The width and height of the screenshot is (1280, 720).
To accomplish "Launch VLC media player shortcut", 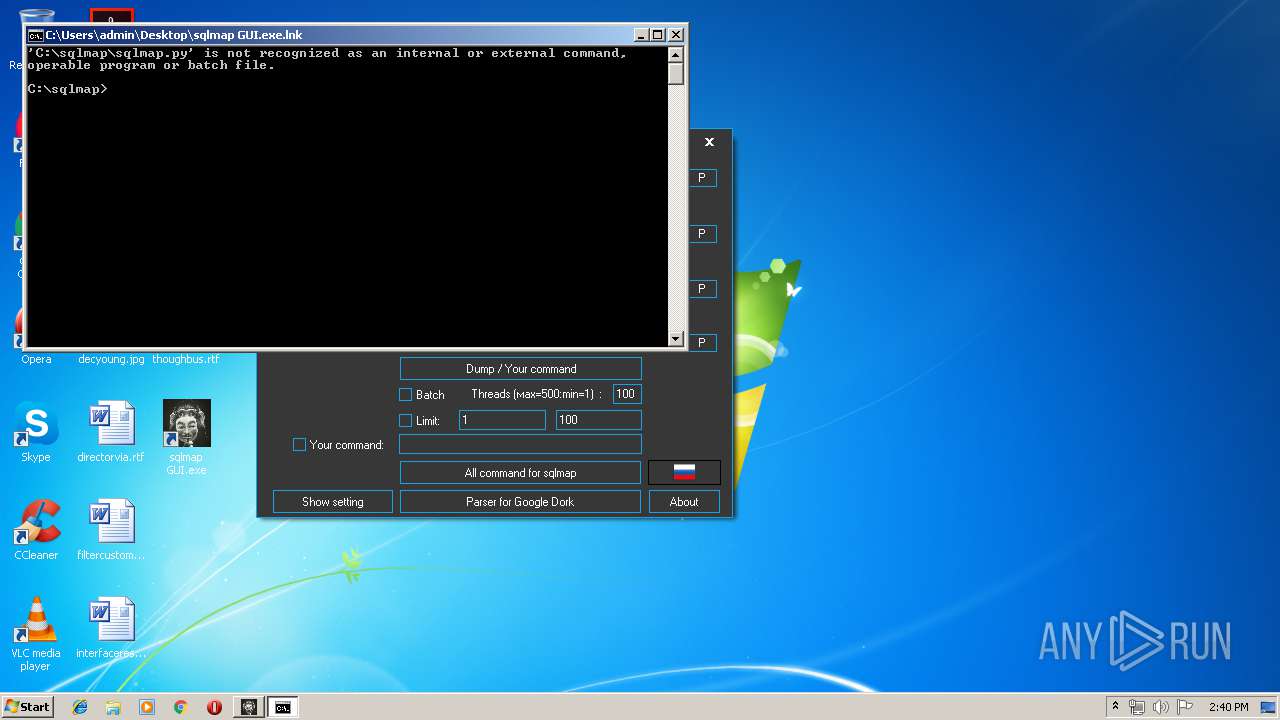I will [x=35, y=634].
